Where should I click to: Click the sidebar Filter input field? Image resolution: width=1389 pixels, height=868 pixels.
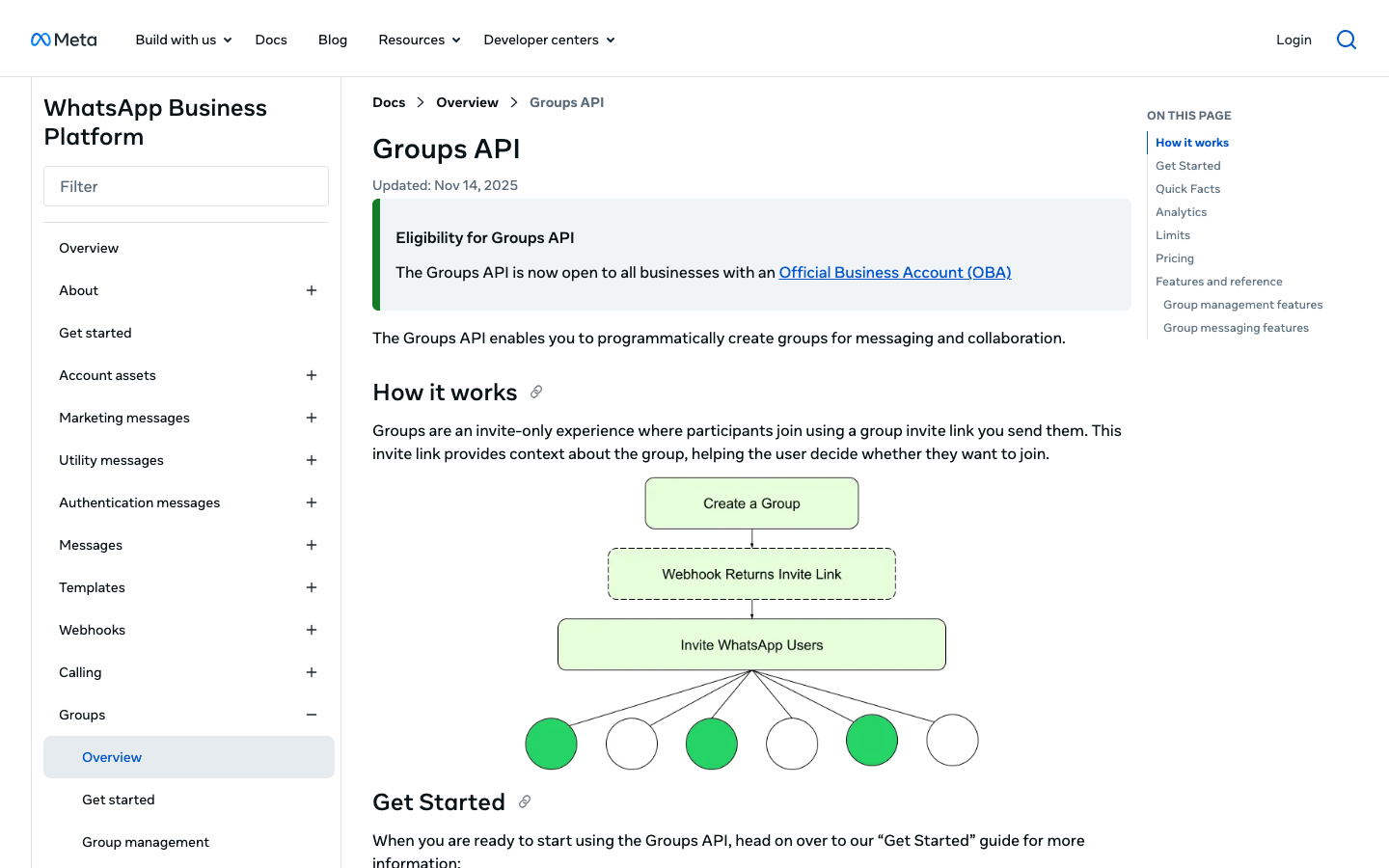[x=186, y=186]
